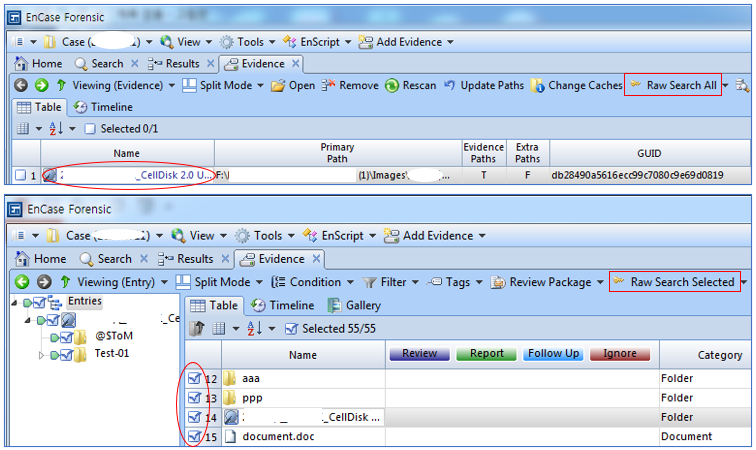
Task: Click the Up arrow beside Viewing (Evidence)
Action: pos(61,85)
